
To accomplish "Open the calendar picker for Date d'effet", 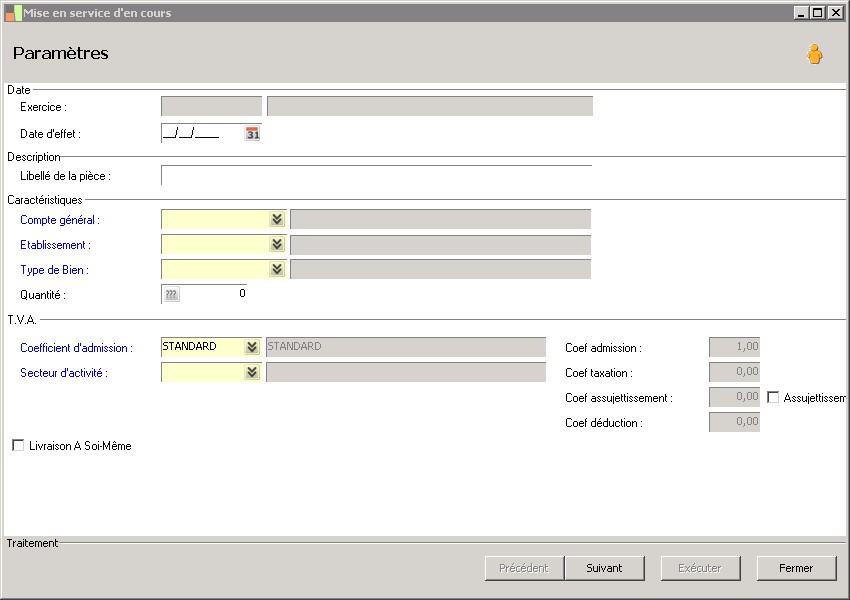I will (x=253, y=133).
